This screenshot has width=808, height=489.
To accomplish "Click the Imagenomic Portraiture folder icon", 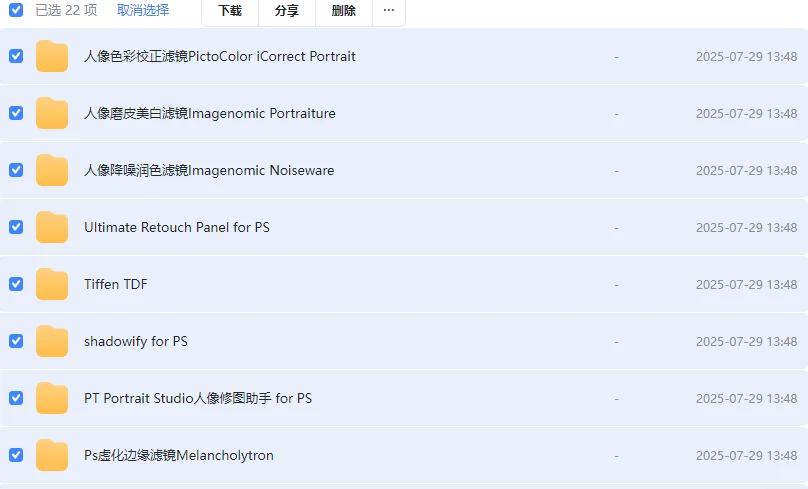I will (52, 113).
